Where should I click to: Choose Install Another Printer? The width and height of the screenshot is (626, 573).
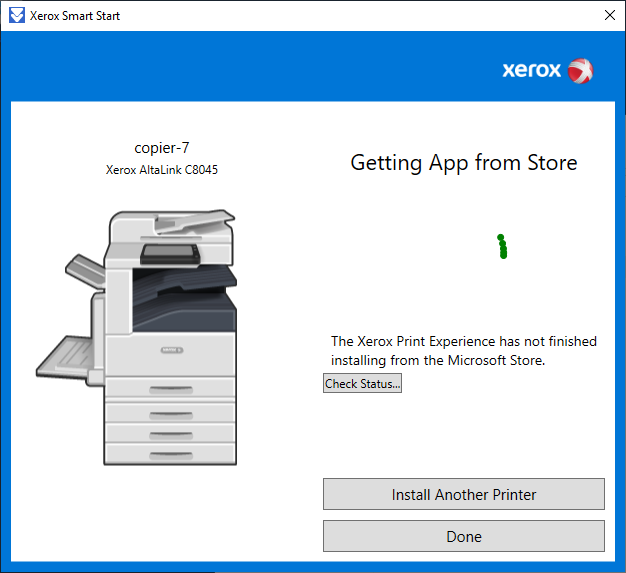[x=464, y=494]
